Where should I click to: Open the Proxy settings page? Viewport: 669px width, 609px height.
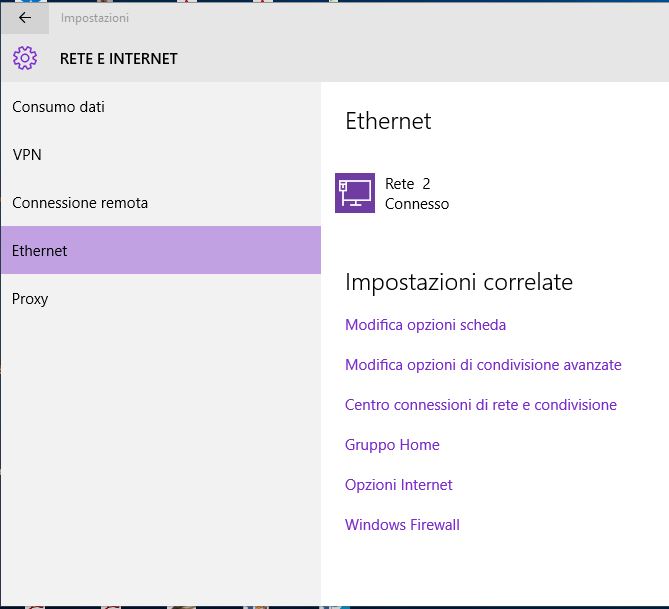pos(30,299)
